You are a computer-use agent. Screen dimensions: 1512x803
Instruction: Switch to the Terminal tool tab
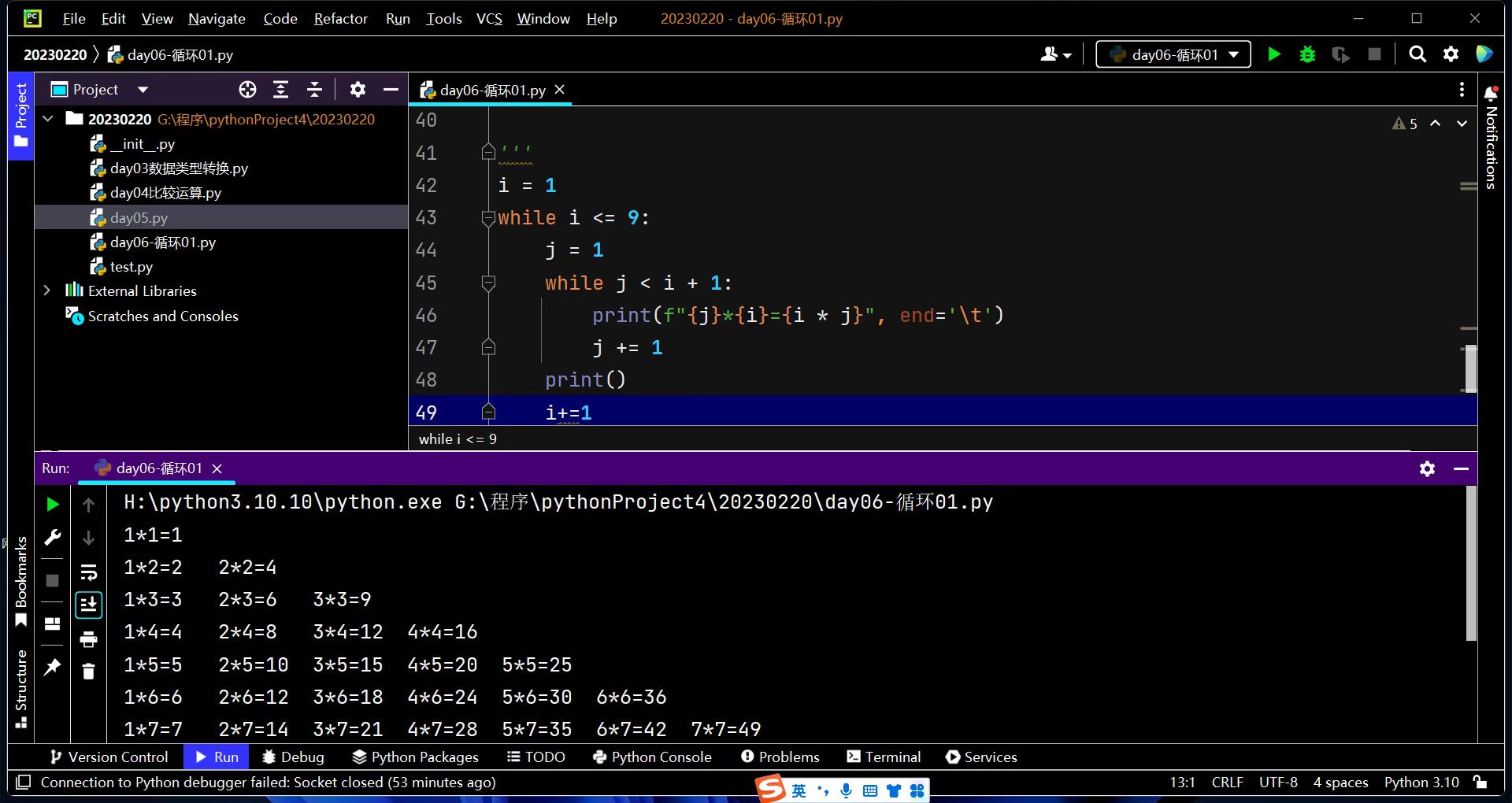[x=884, y=757]
